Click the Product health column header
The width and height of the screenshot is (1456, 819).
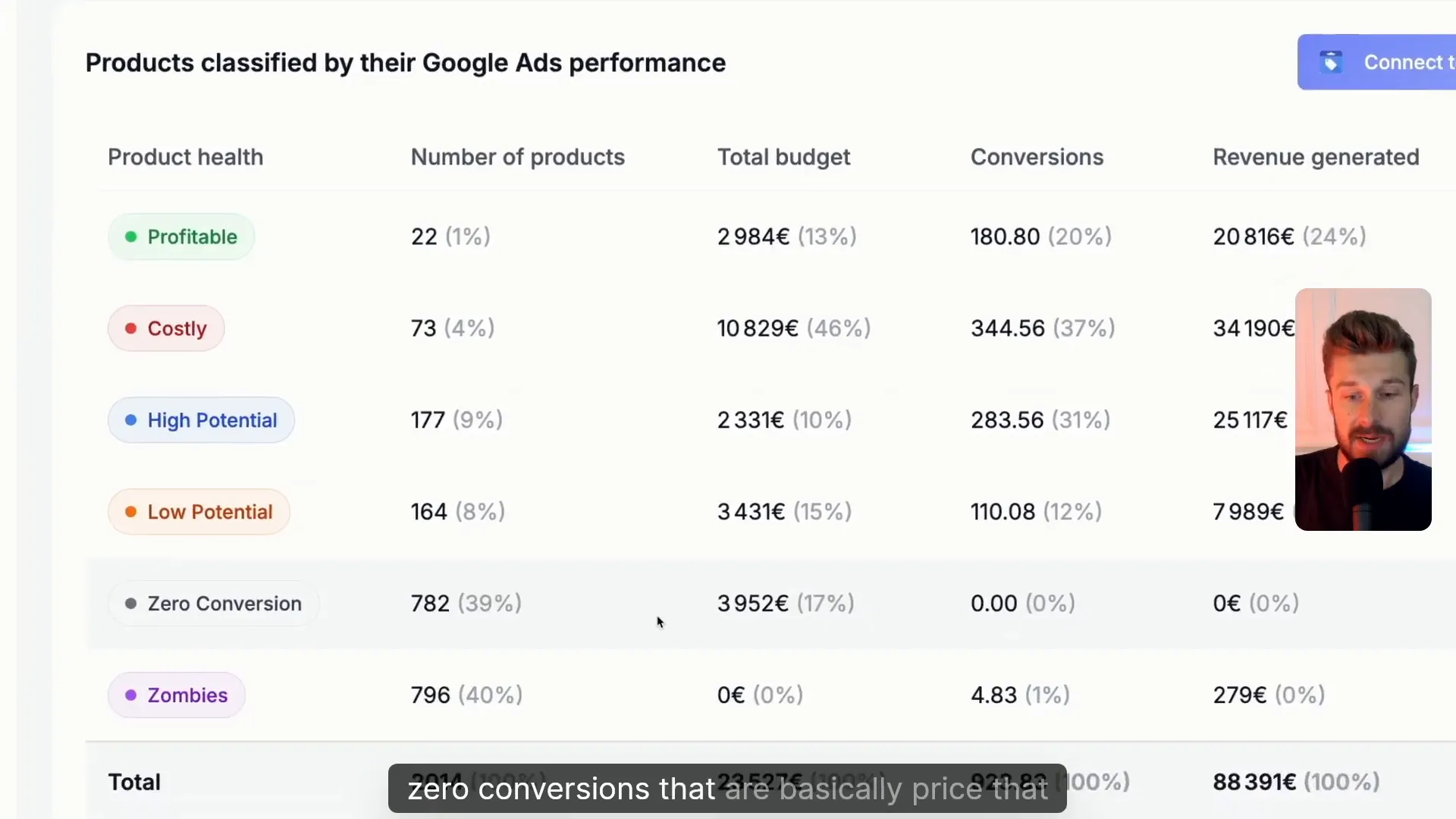tap(185, 157)
